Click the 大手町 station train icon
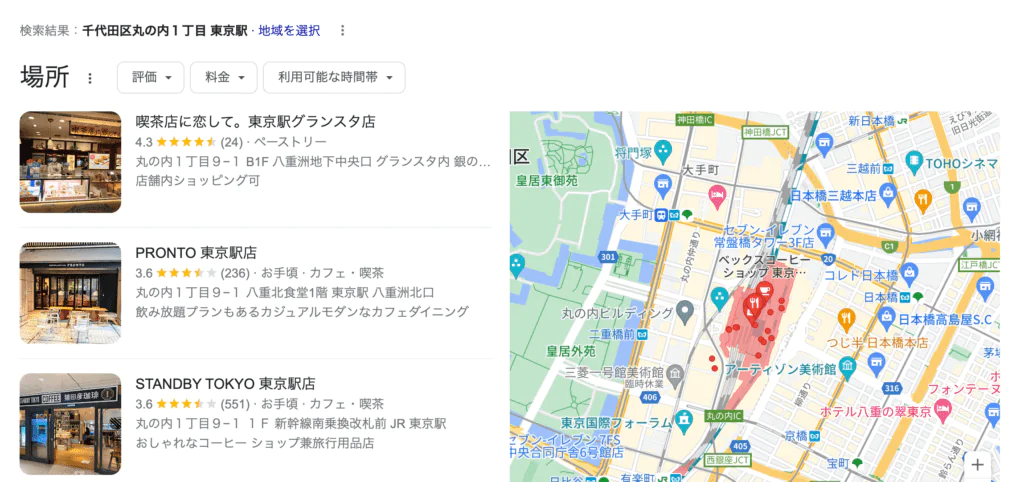 pyautogui.click(x=662, y=214)
